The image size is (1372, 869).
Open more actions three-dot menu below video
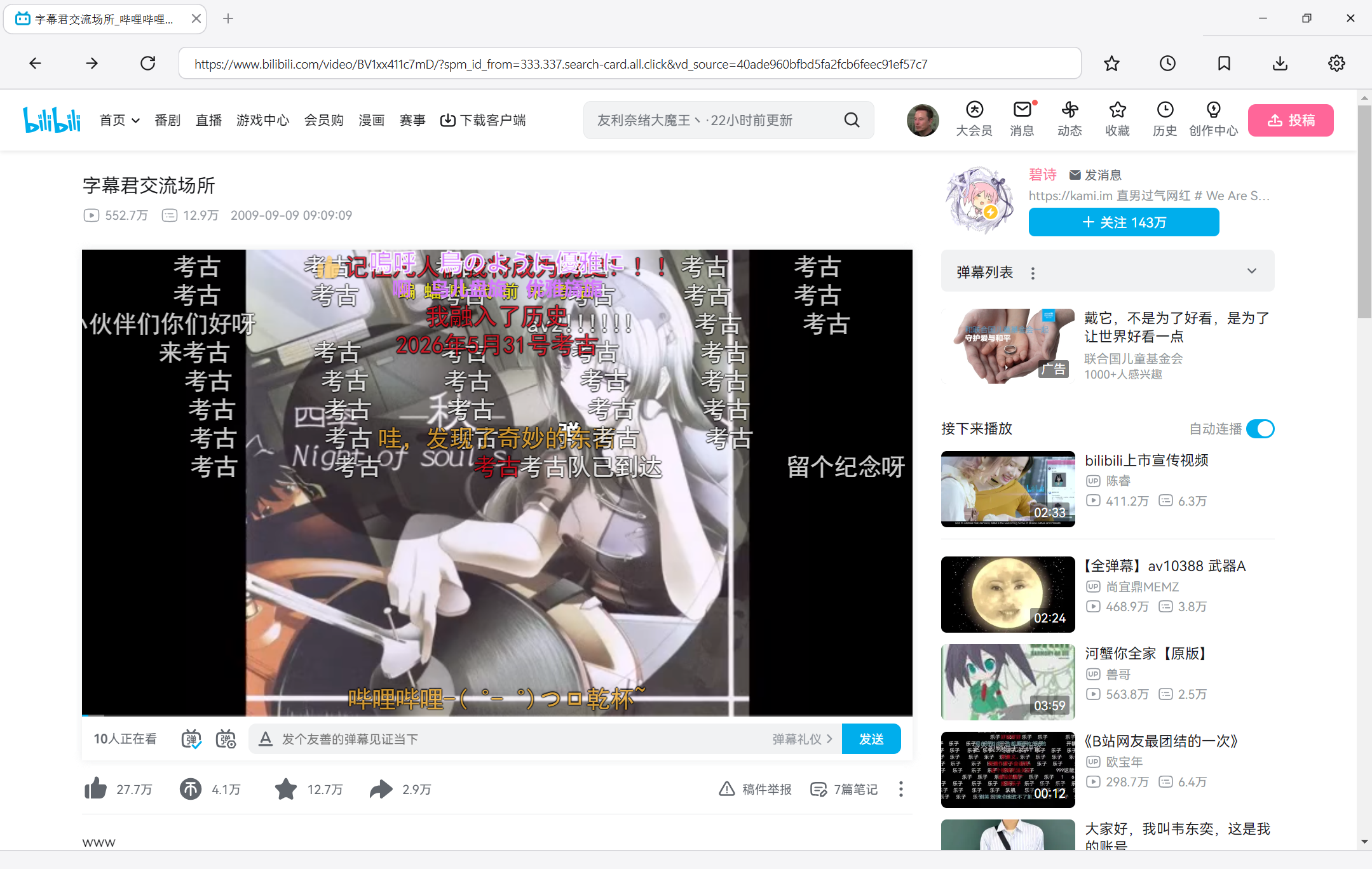[900, 789]
